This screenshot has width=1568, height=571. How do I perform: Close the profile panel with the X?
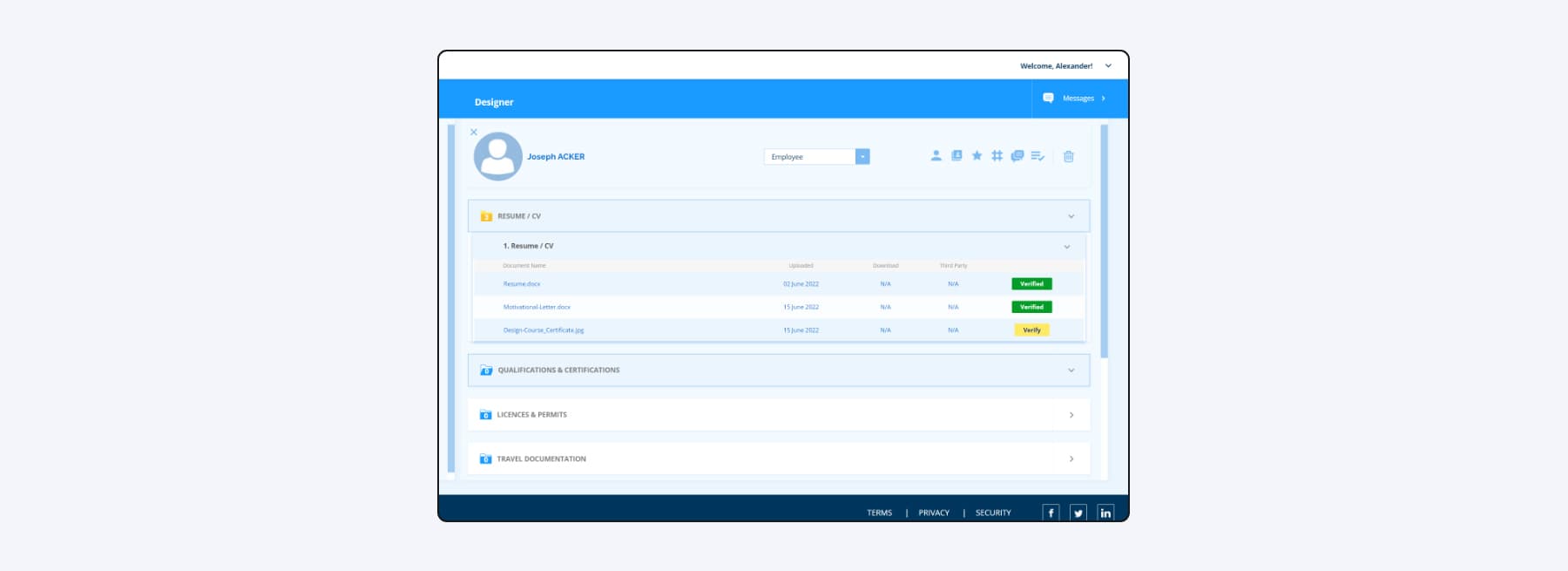click(x=474, y=132)
